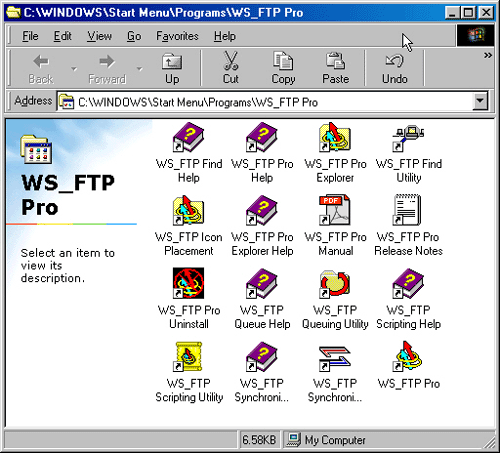This screenshot has width=500, height=453.
Task: Click the Copy toolbar button
Action: coord(283,69)
